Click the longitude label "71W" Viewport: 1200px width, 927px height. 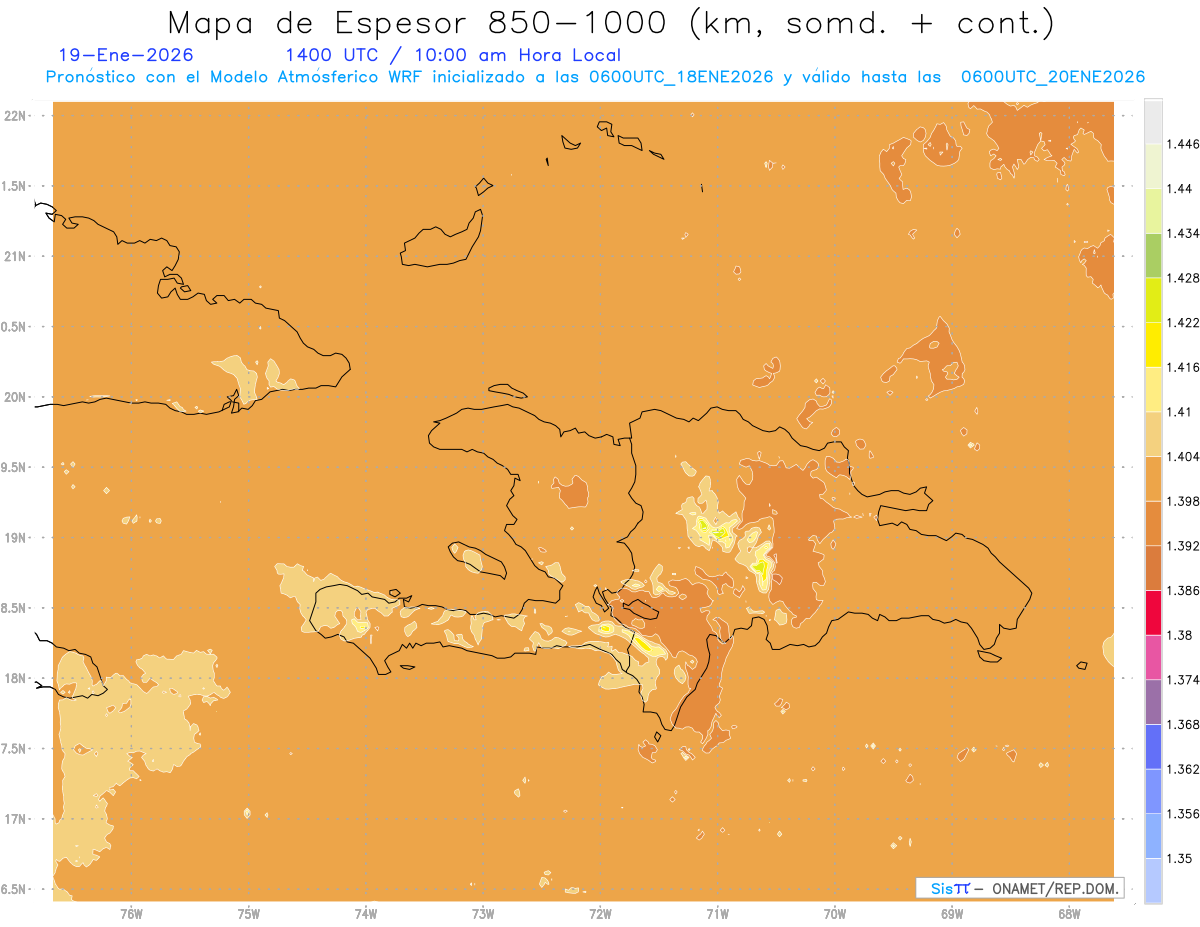717,913
